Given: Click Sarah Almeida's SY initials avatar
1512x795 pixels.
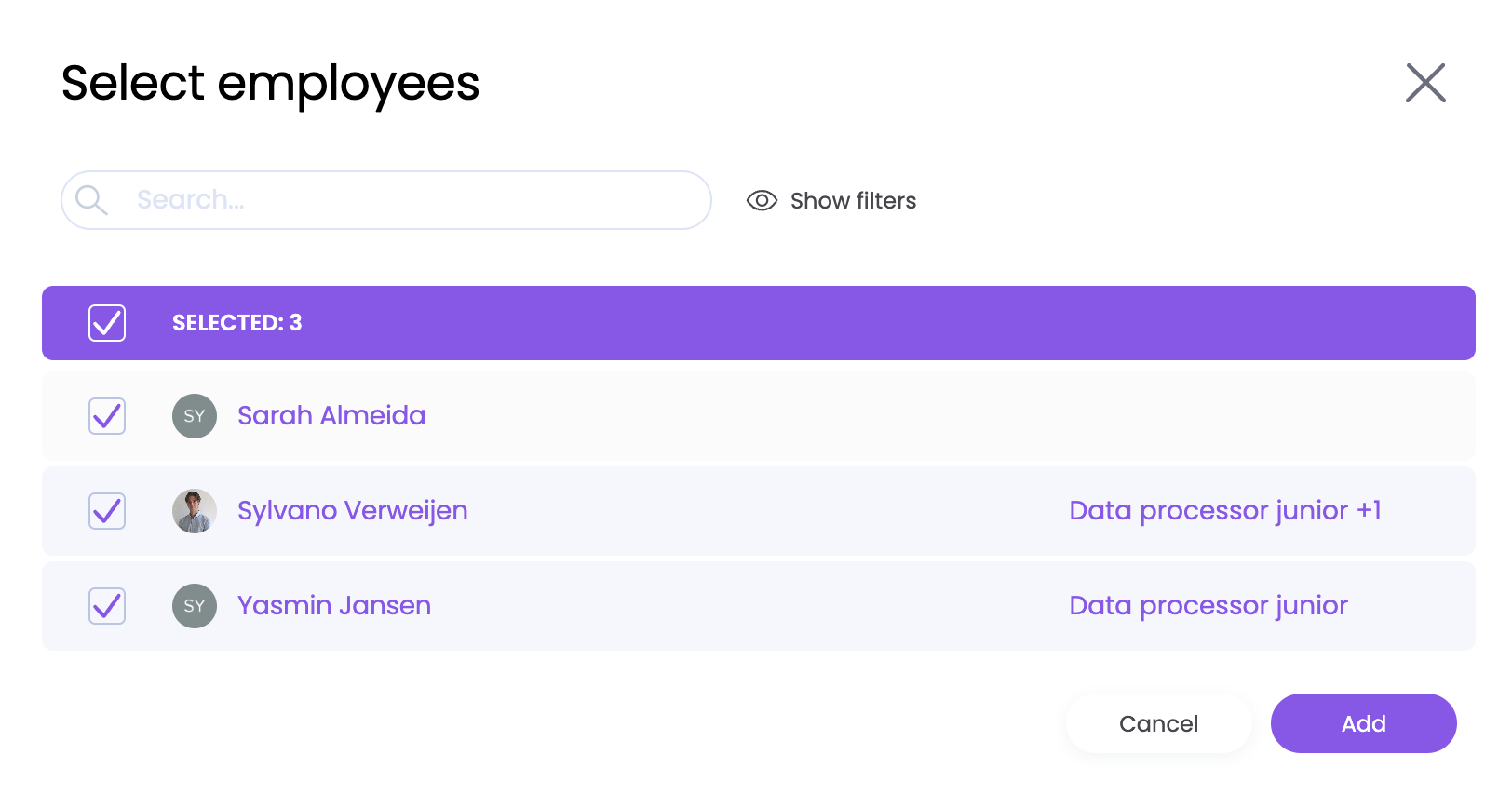Looking at the screenshot, I should [195, 416].
